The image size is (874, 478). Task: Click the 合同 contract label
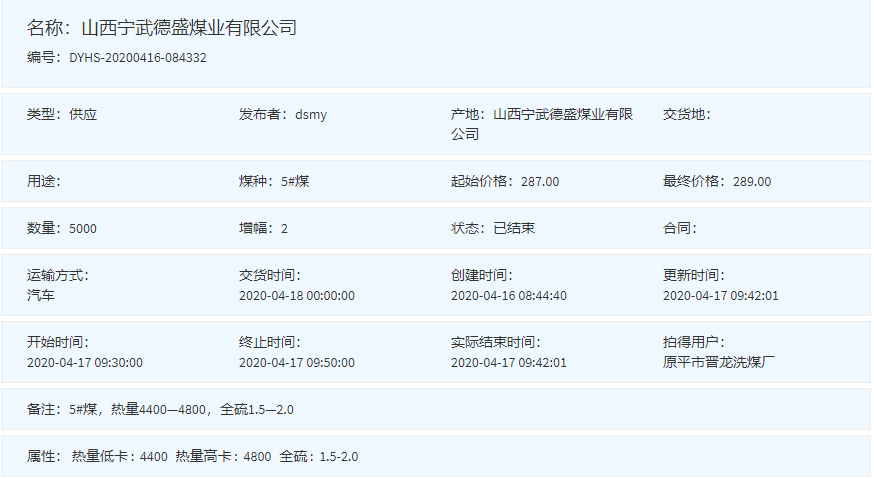tap(679, 228)
